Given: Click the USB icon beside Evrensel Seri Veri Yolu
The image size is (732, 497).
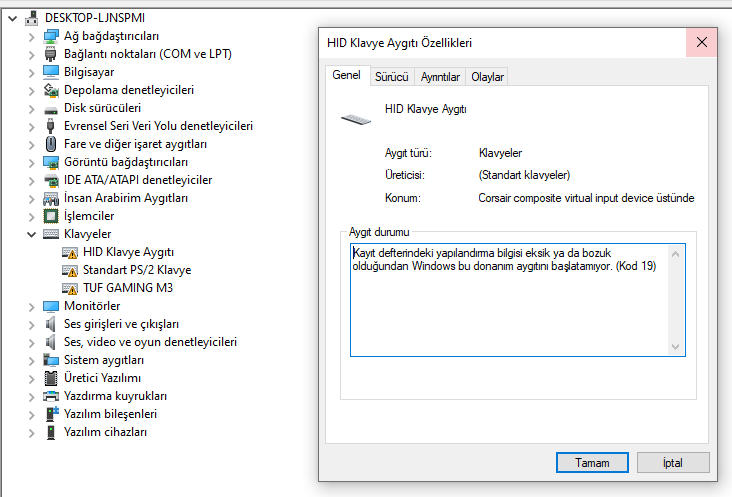Looking at the screenshot, I should pyautogui.click(x=52, y=126).
